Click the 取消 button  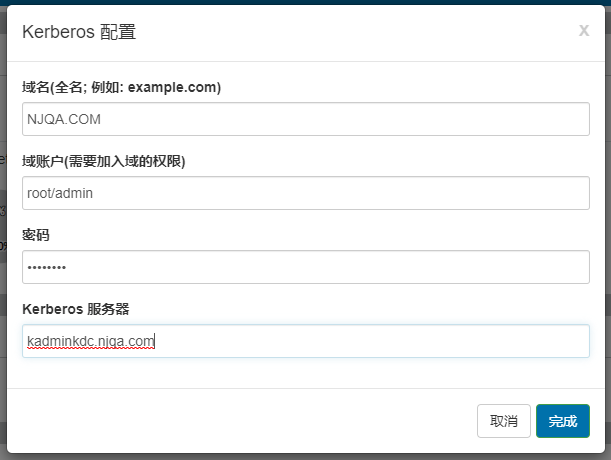tap(504, 421)
